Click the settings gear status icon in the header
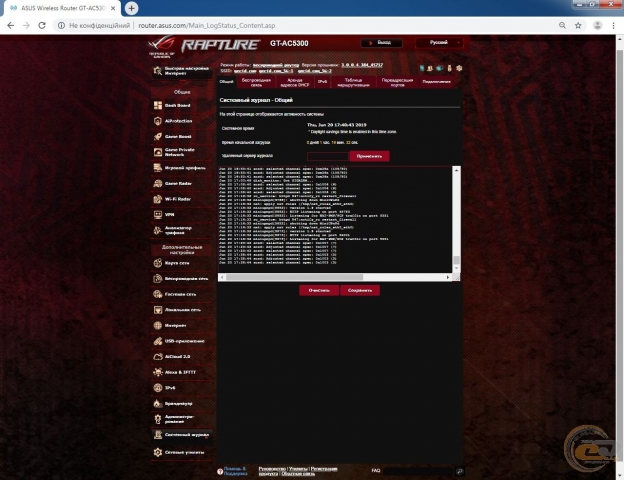The width and height of the screenshot is (624, 480). 459,68
